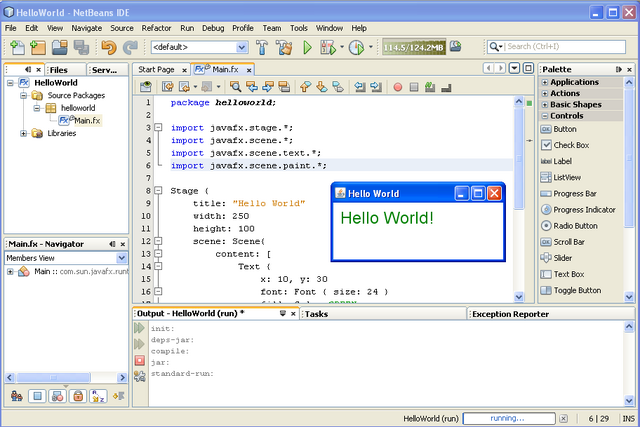The width and height of the screenshot is (640, 427).
Task: Click the Debug Main Project icon
Action: (x=328, y=47)
